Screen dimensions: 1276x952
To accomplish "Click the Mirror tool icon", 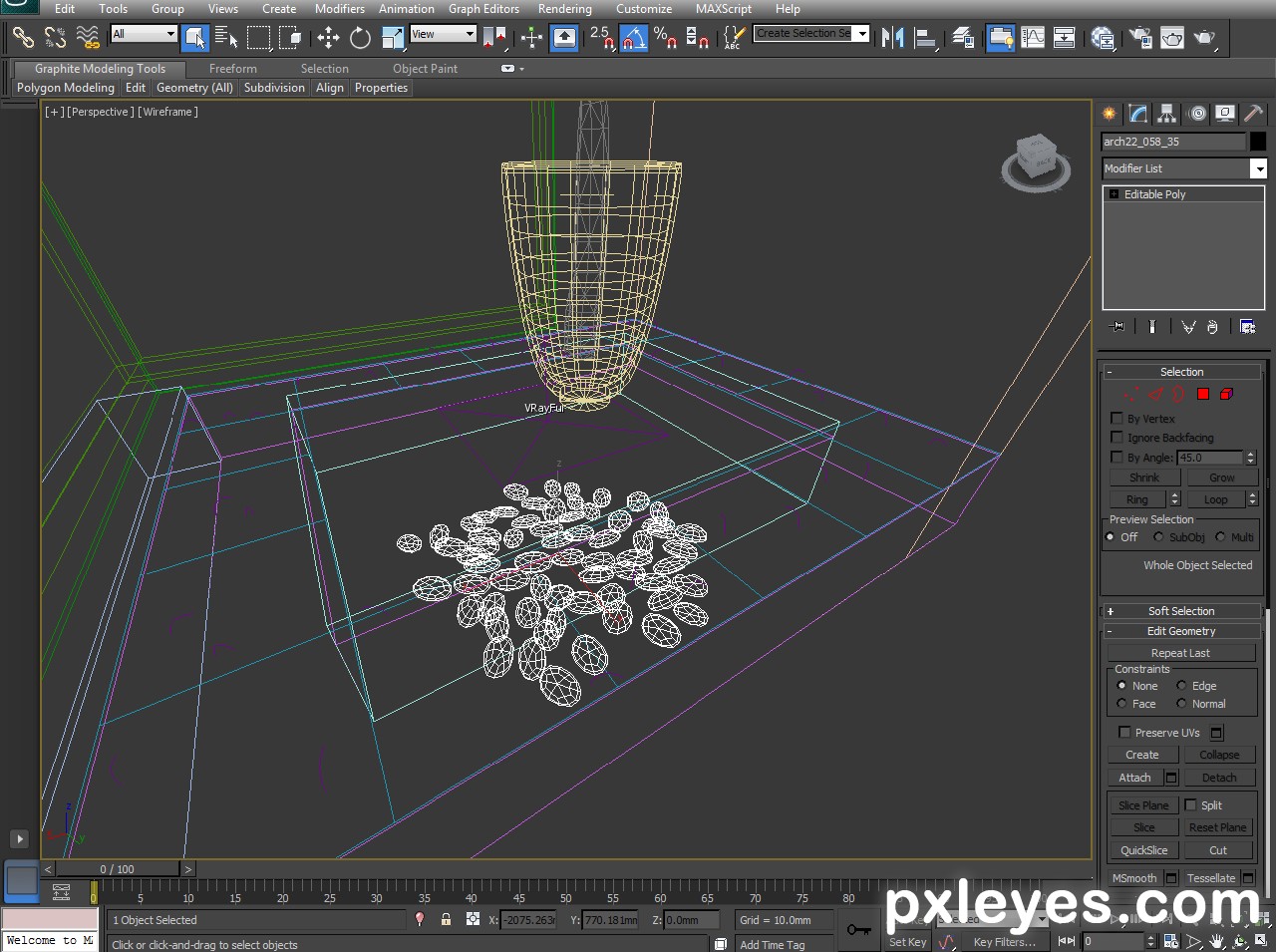I will 893,38.
